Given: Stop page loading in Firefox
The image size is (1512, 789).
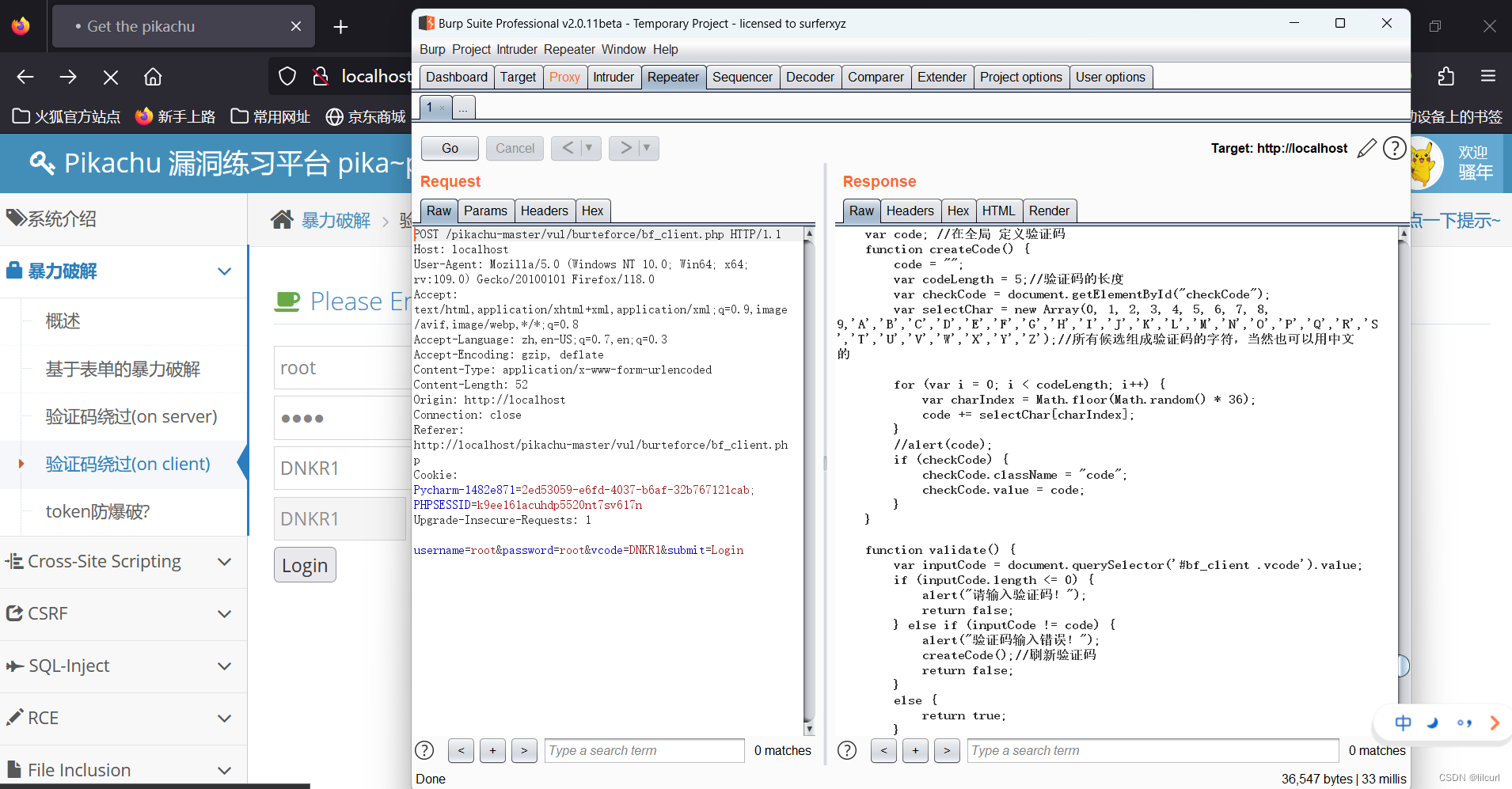Looking at the screenshot, I should [111, 77].
